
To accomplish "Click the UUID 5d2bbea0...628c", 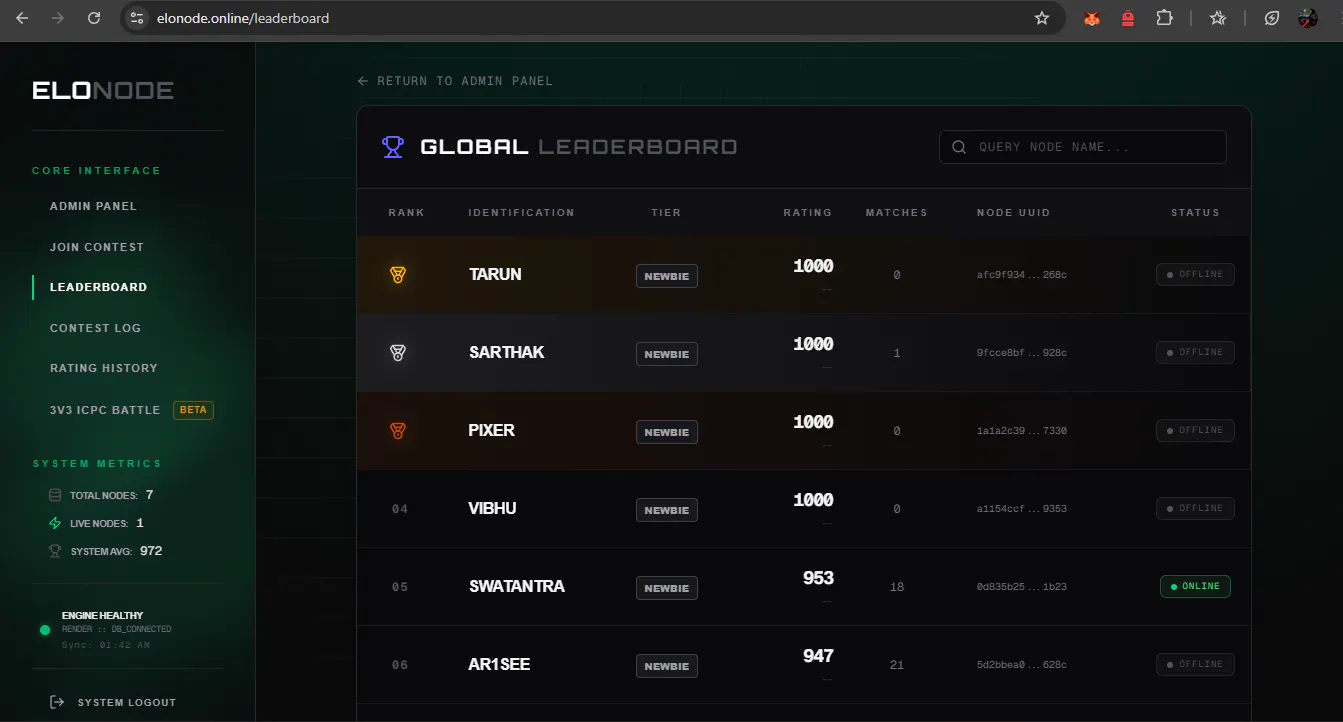I will tap(1022, 664).
